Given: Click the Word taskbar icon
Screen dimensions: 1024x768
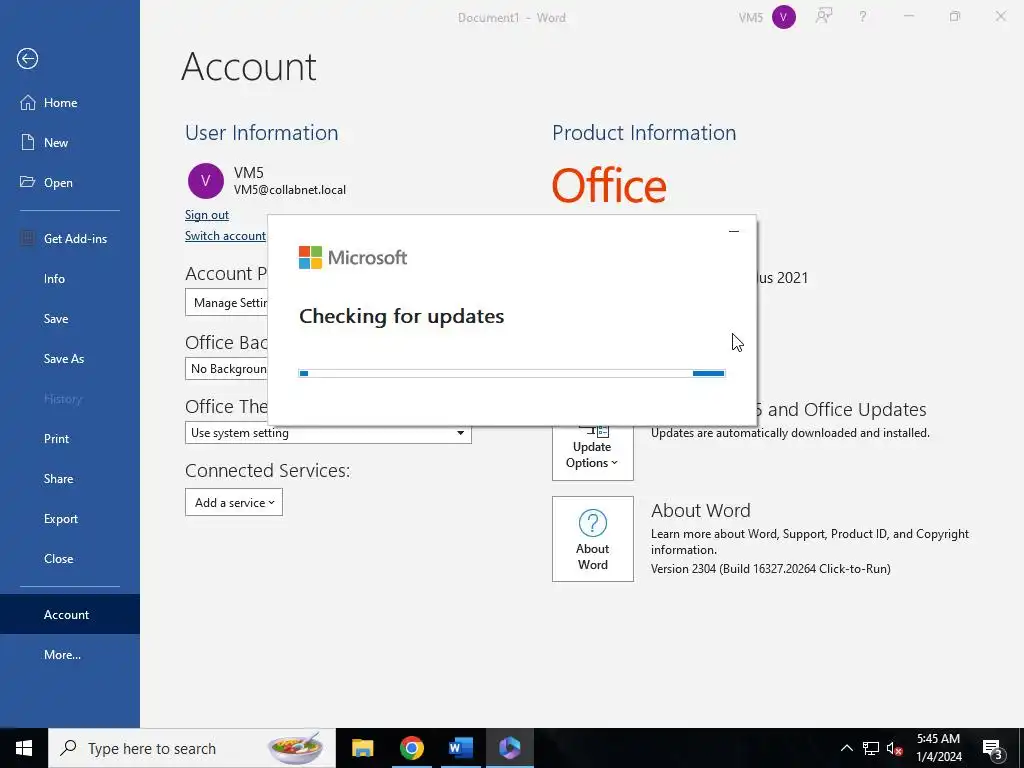Looking at the screenshot, I should pos(460,748).
